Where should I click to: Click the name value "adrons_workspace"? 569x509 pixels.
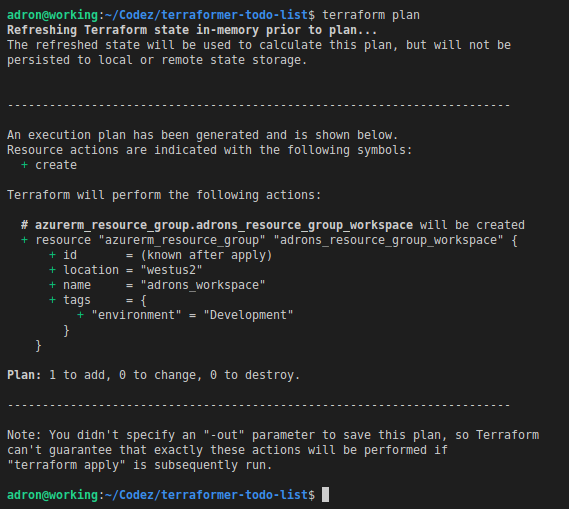point(203,285)
